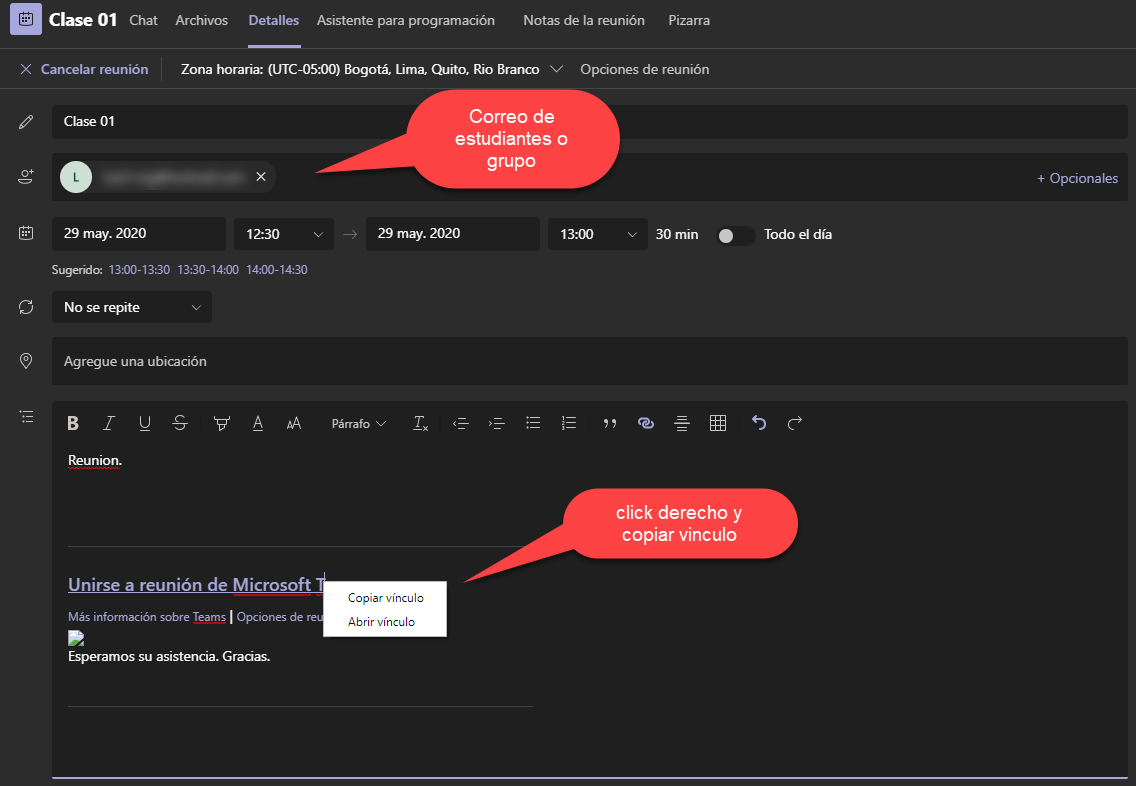Redo the last edit
The image size is (1136, 786).
point(795,423)
